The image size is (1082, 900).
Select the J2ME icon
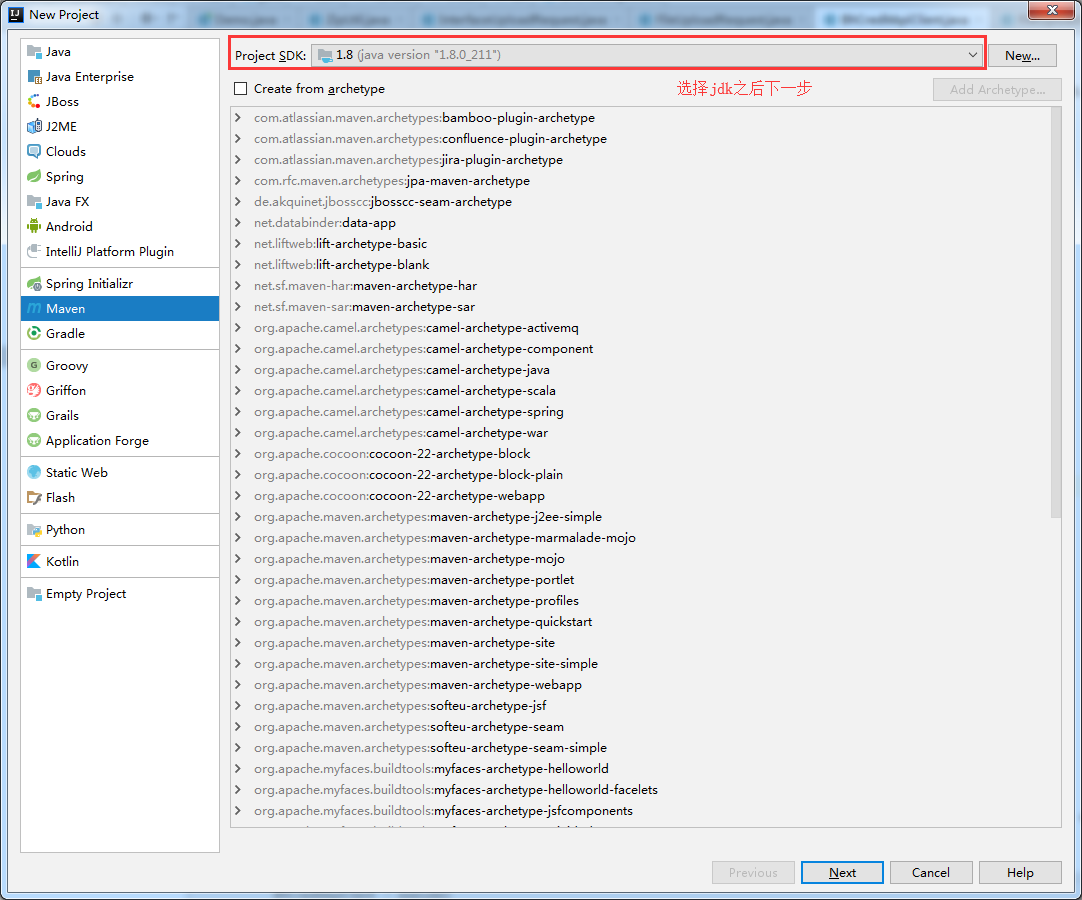tap(34, 126)
